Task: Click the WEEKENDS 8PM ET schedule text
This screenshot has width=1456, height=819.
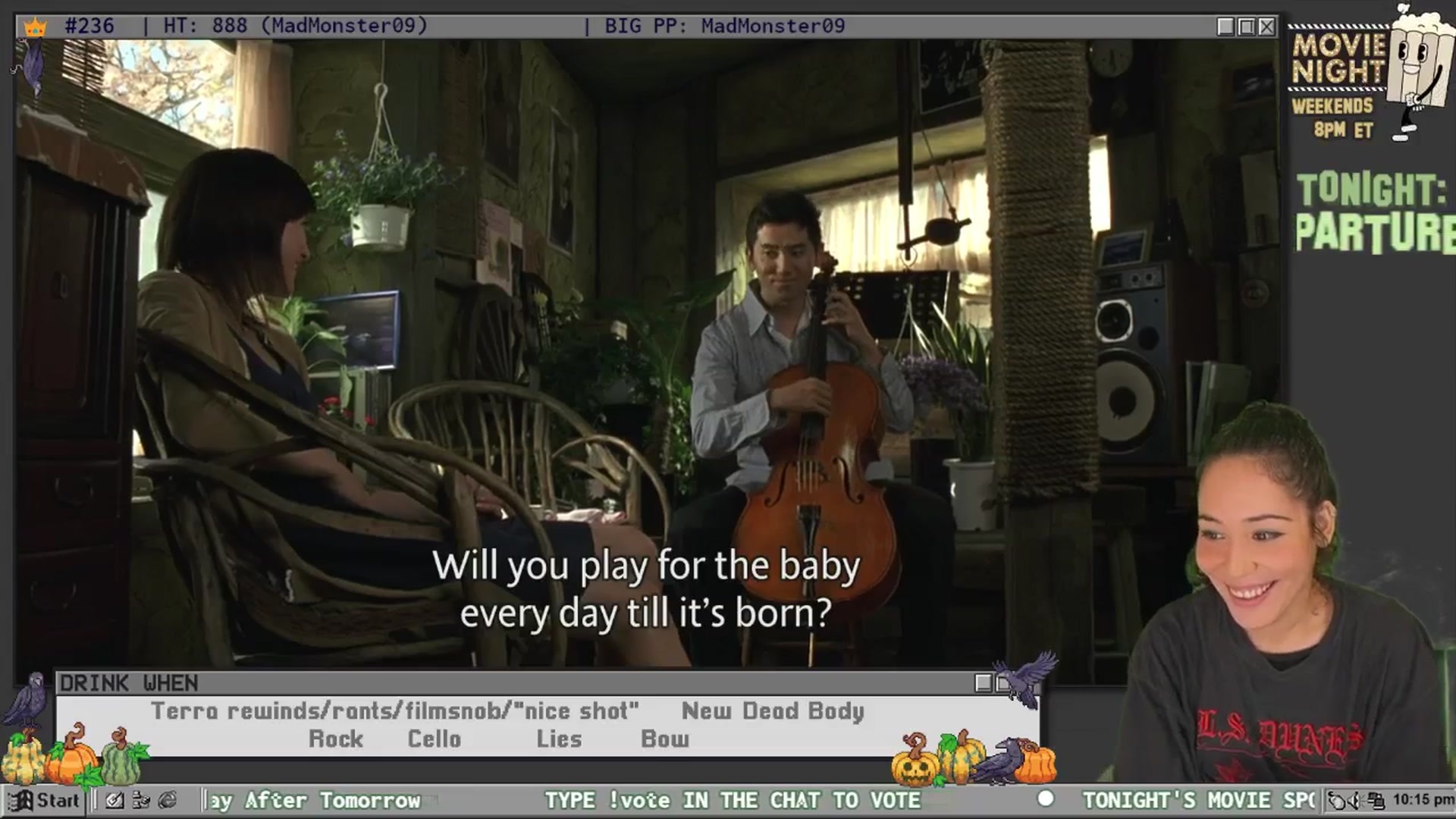Action: [x=1334, y=118]
